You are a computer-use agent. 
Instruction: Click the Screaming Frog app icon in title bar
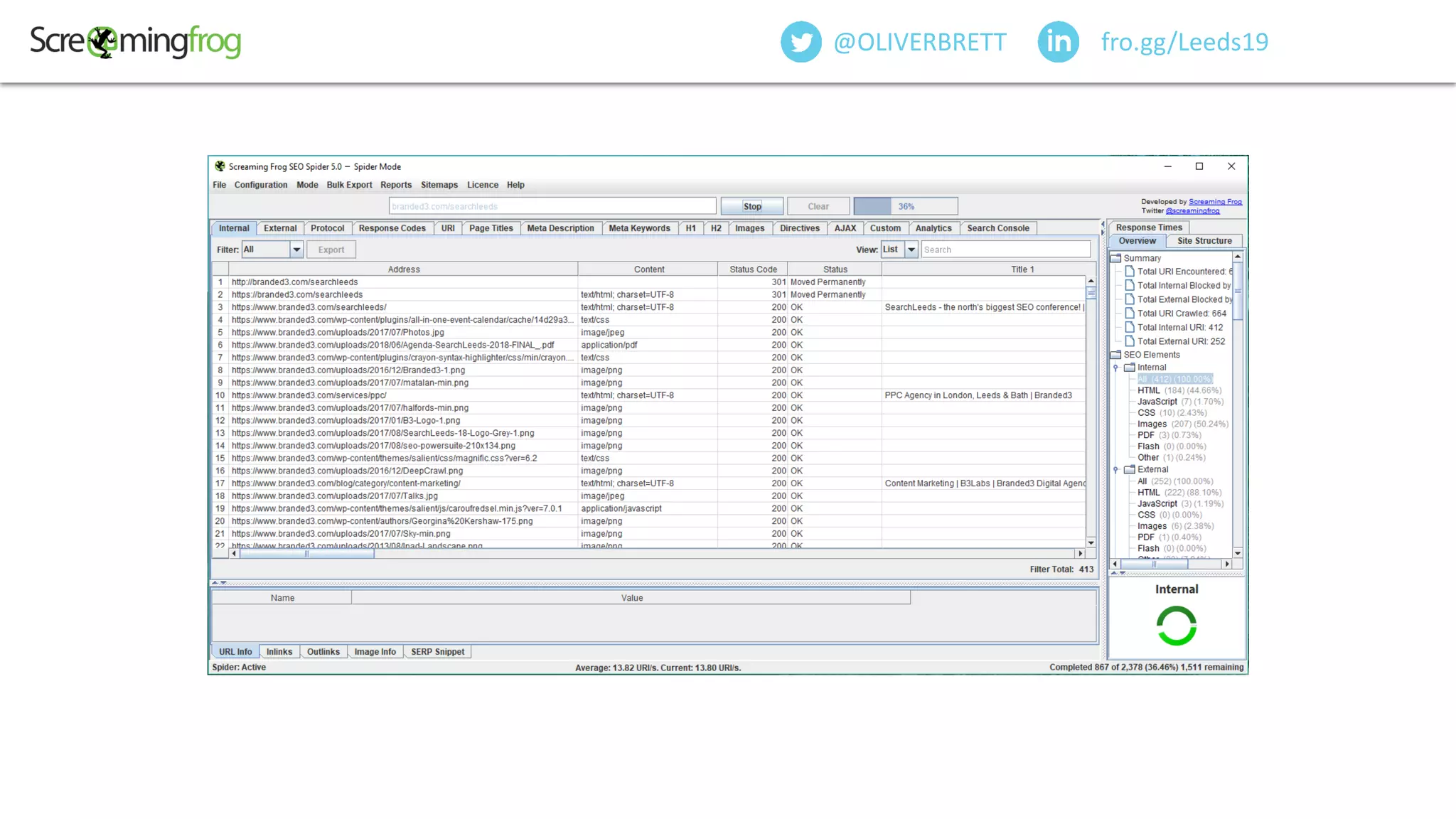[220, 166]
